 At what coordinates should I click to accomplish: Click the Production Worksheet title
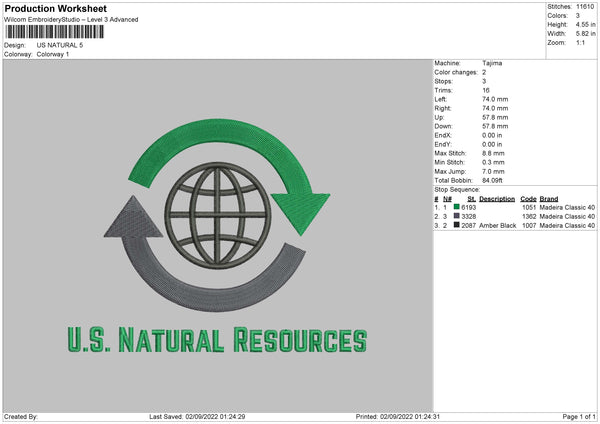[55, 8]
